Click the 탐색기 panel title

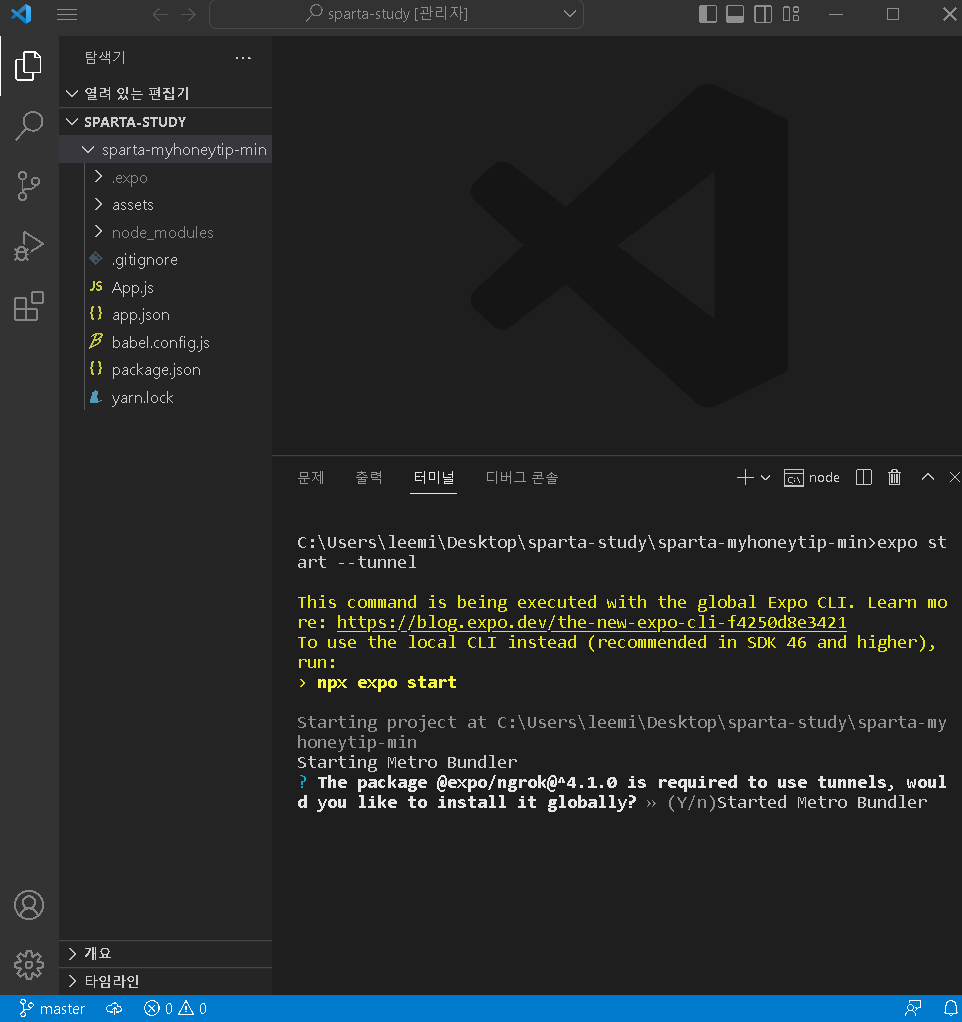[x=105, y=57]
